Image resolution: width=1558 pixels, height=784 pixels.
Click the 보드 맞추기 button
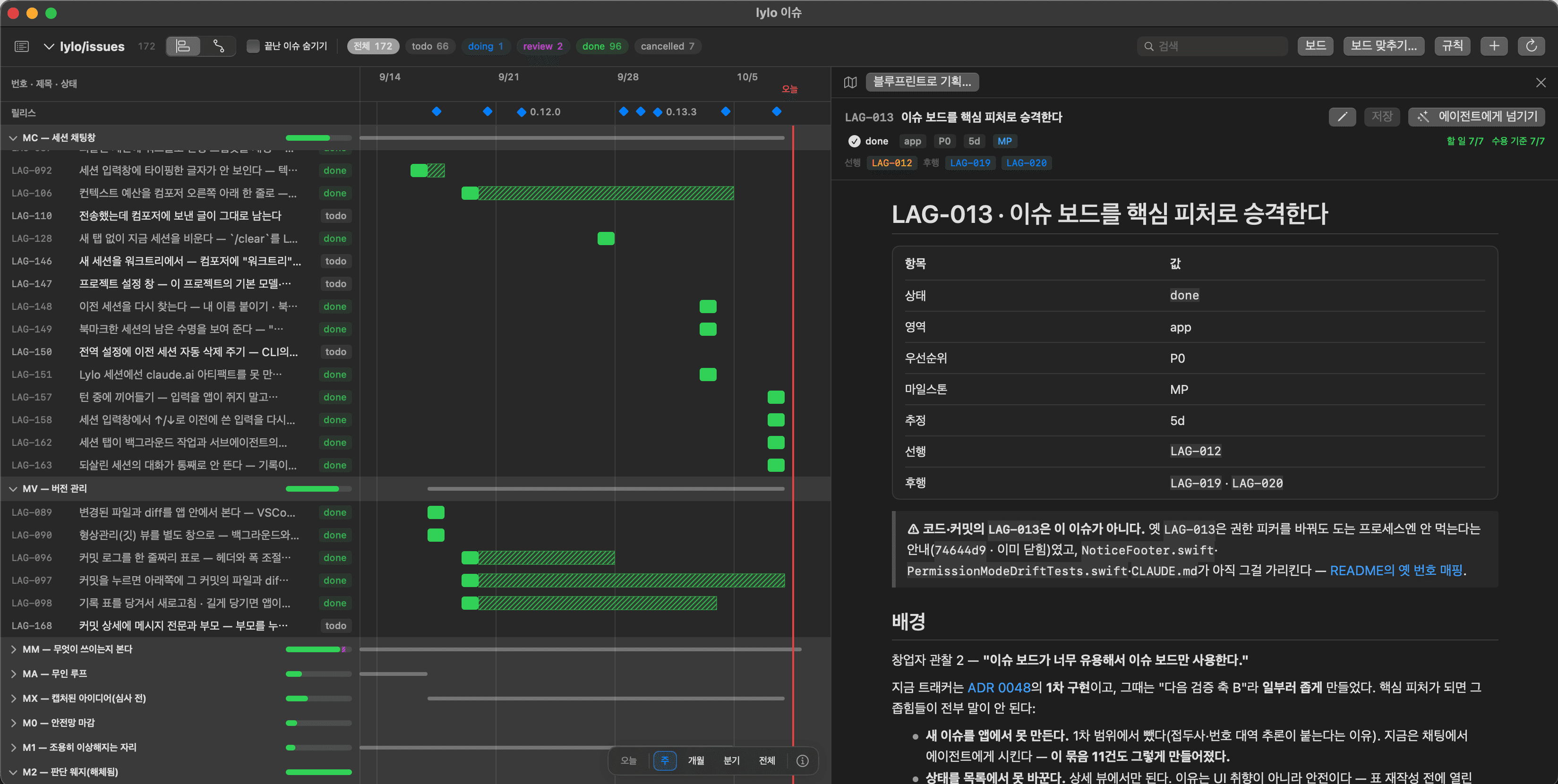click(x=1384, y=46)
